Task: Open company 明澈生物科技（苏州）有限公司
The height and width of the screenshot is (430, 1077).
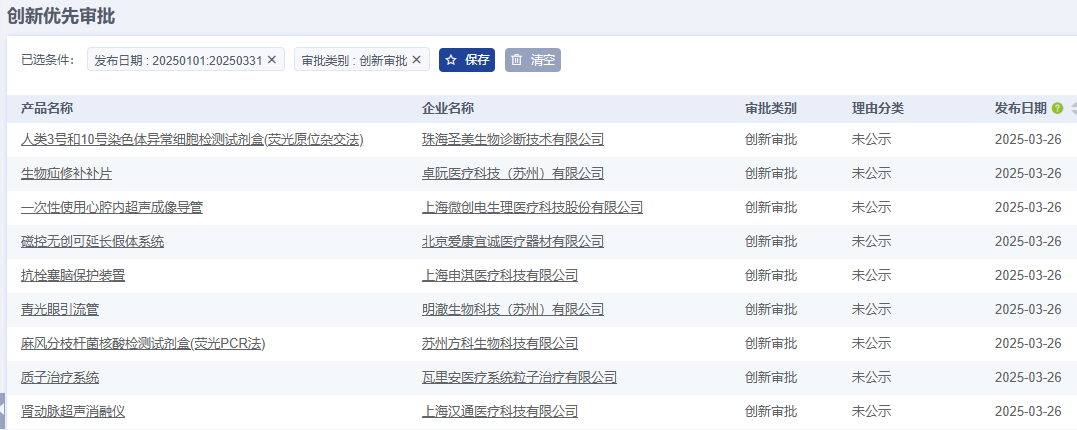Action: pos(513,310)
